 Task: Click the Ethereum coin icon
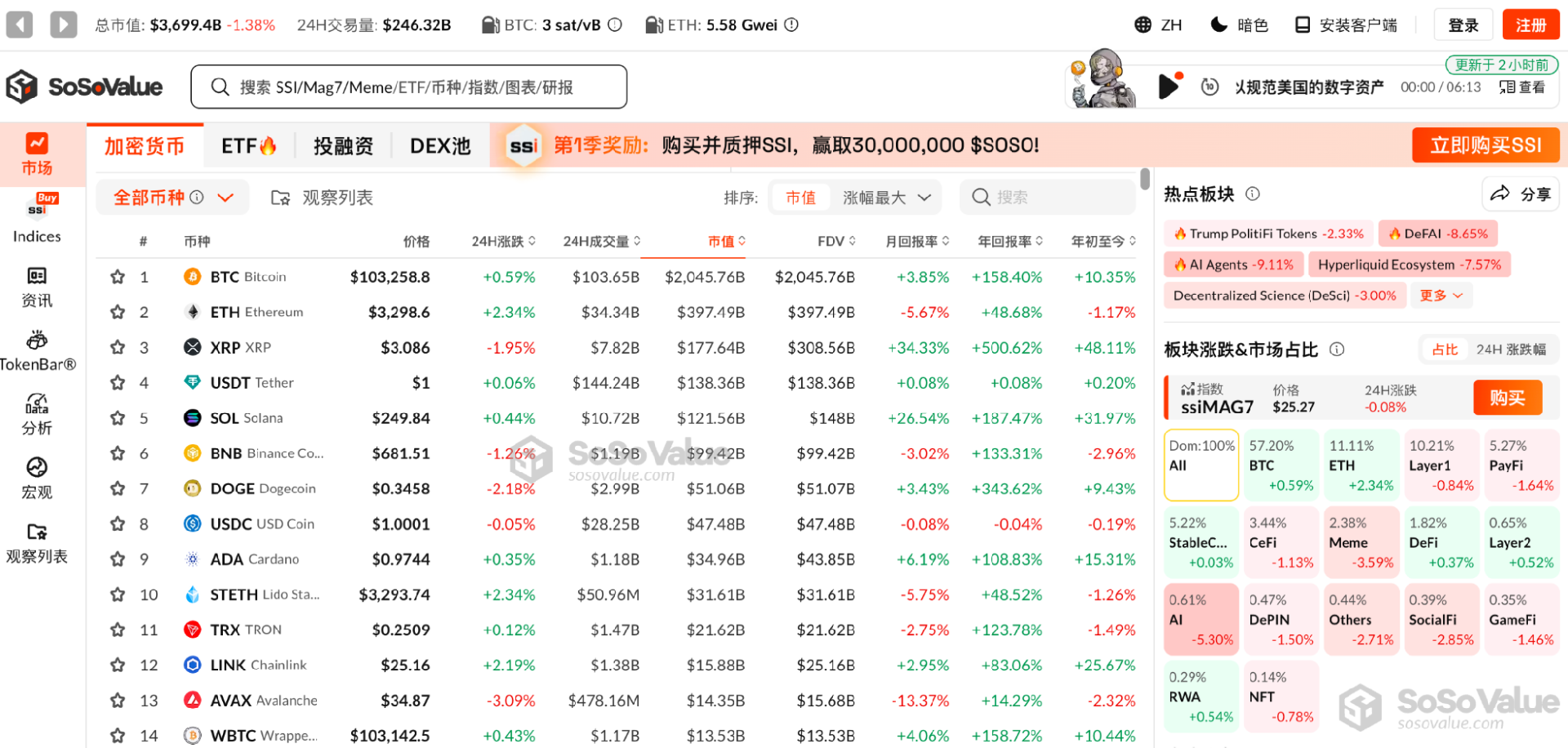pyautogui.click(x=192, y=312)
